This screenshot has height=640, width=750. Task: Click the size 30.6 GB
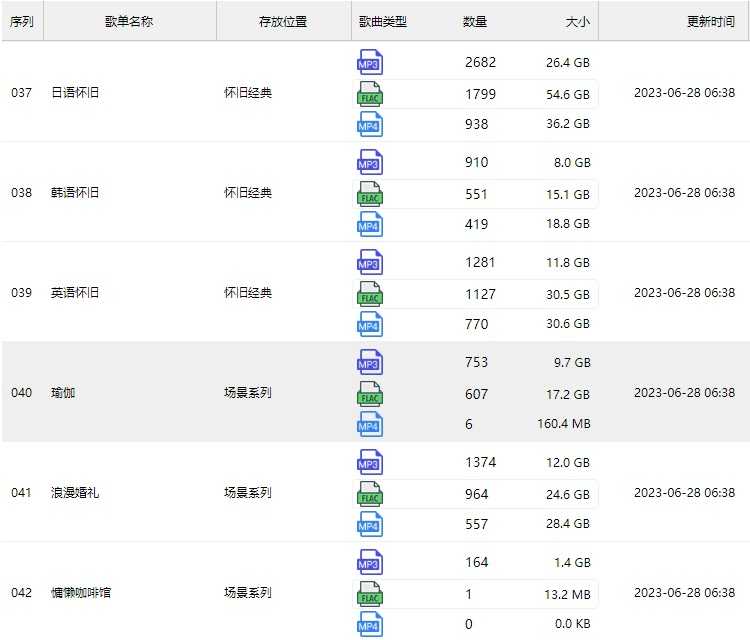pos(568,324)
